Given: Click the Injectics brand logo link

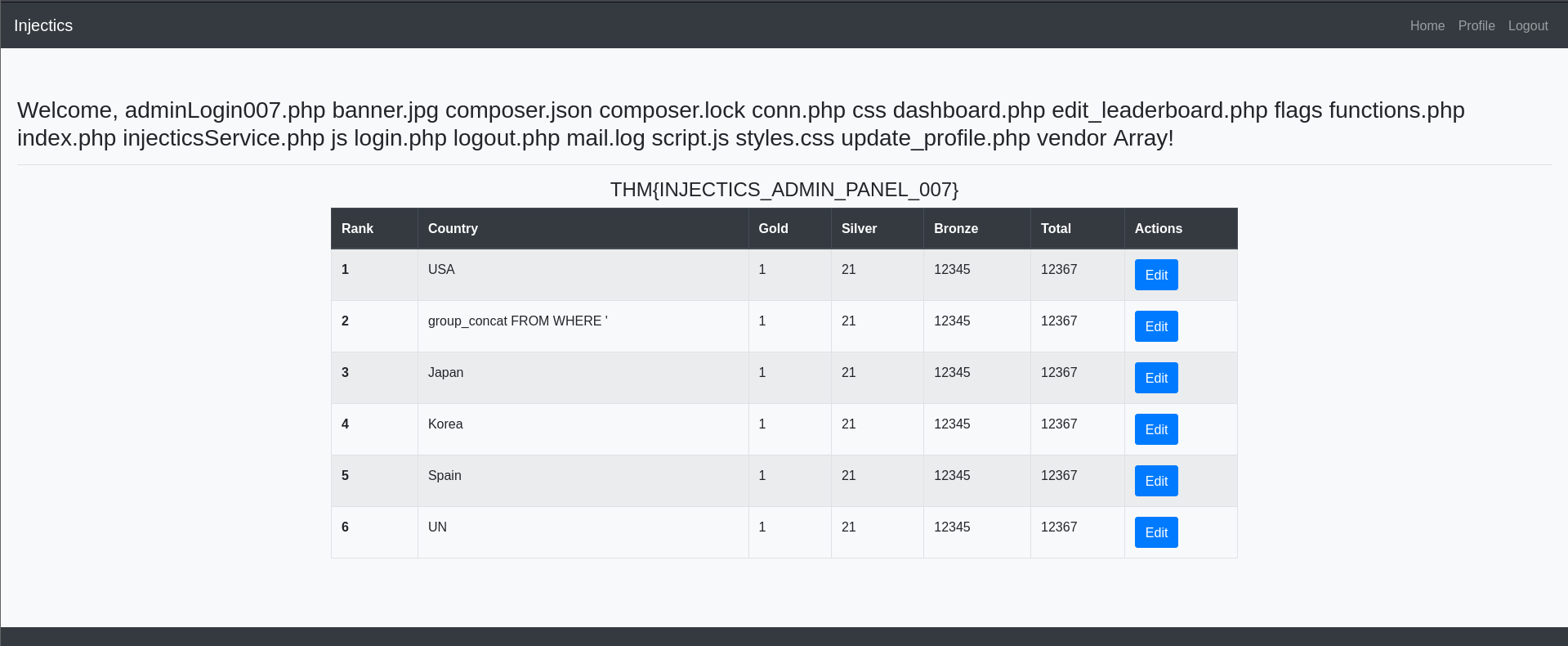Looking at the screenshot, I should (43, 25).
